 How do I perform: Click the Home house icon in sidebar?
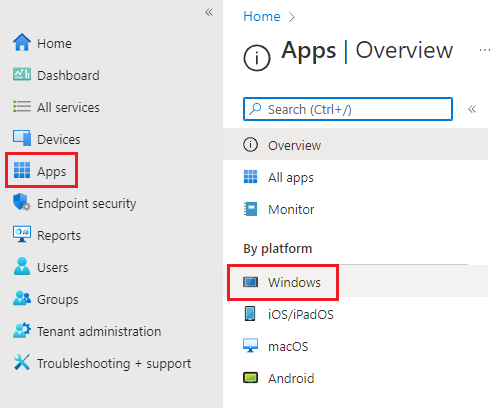pos(22,42)
